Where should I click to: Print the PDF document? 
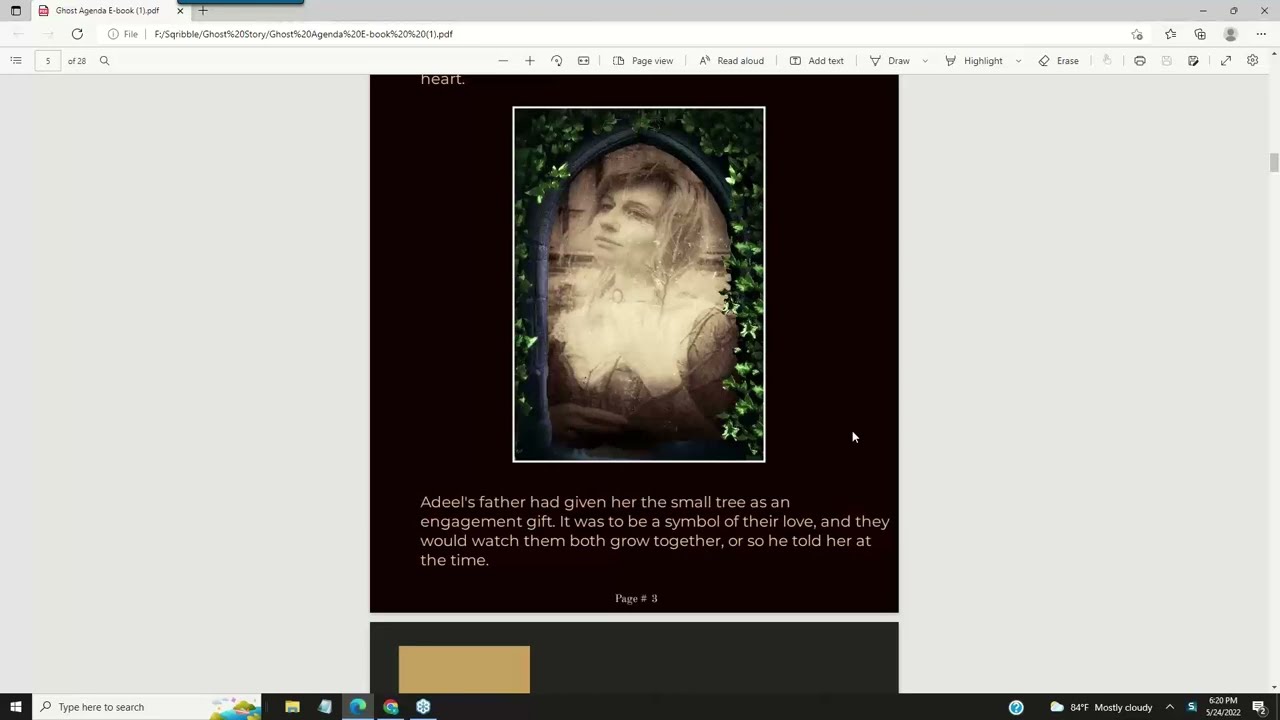point(1140,61)
